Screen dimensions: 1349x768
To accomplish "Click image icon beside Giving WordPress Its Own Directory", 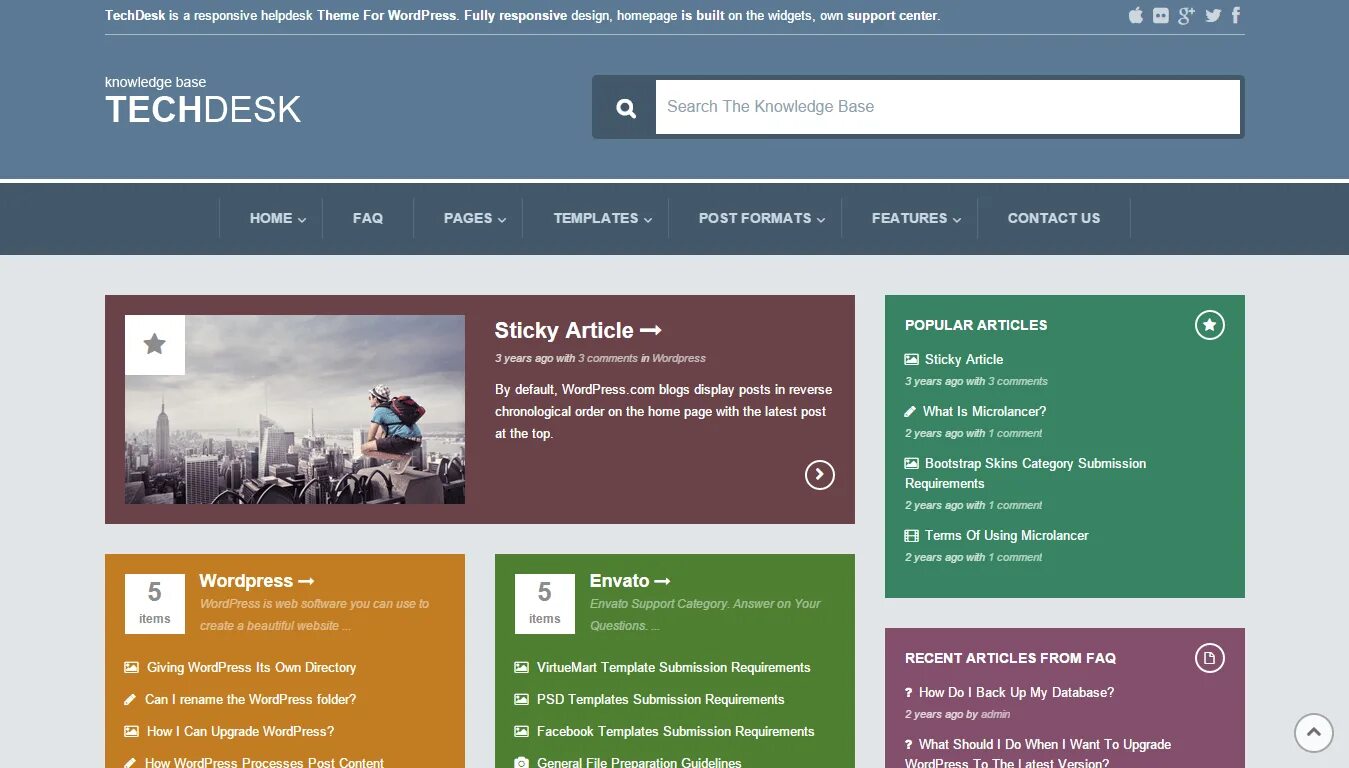I will click(132, 667).
